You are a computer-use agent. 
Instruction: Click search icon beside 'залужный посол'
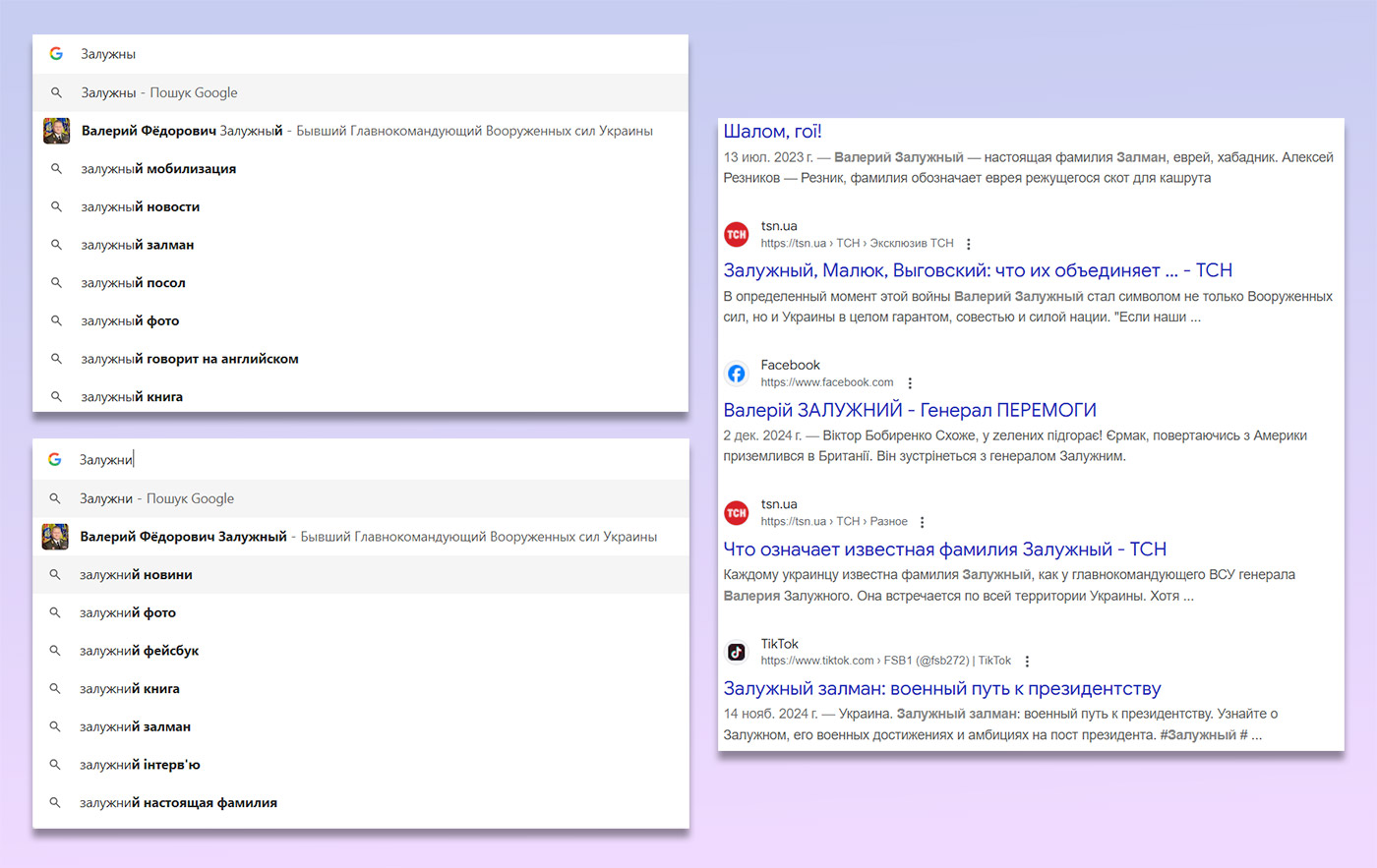click(x=56, y=283)
